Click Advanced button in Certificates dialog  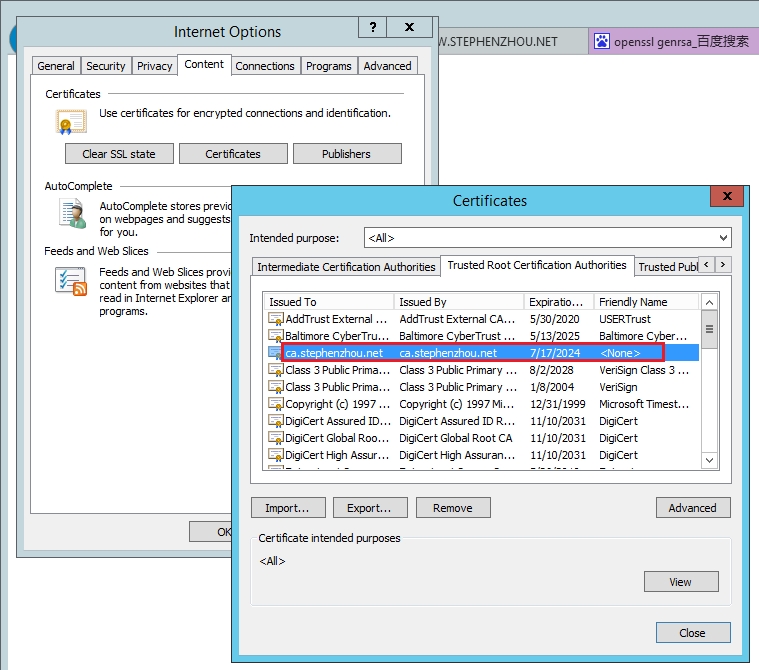pos(693,508)
